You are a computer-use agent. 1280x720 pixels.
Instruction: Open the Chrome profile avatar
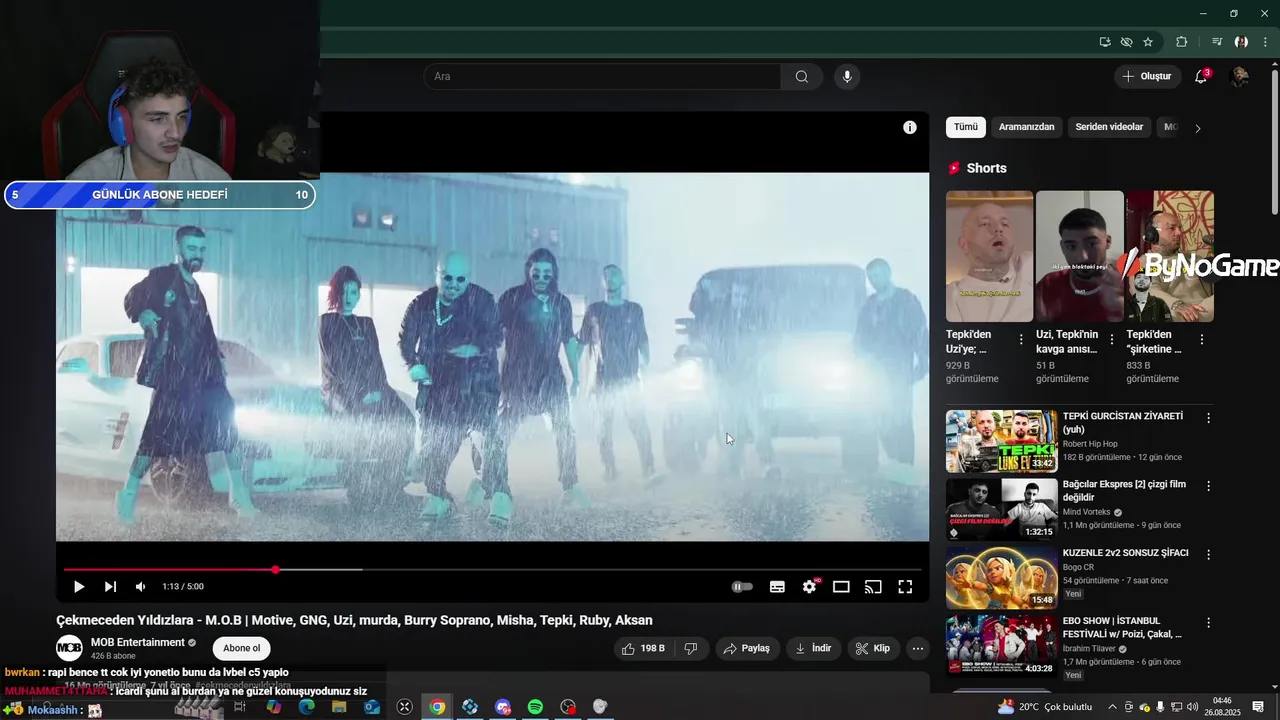tap(1241, 42)
